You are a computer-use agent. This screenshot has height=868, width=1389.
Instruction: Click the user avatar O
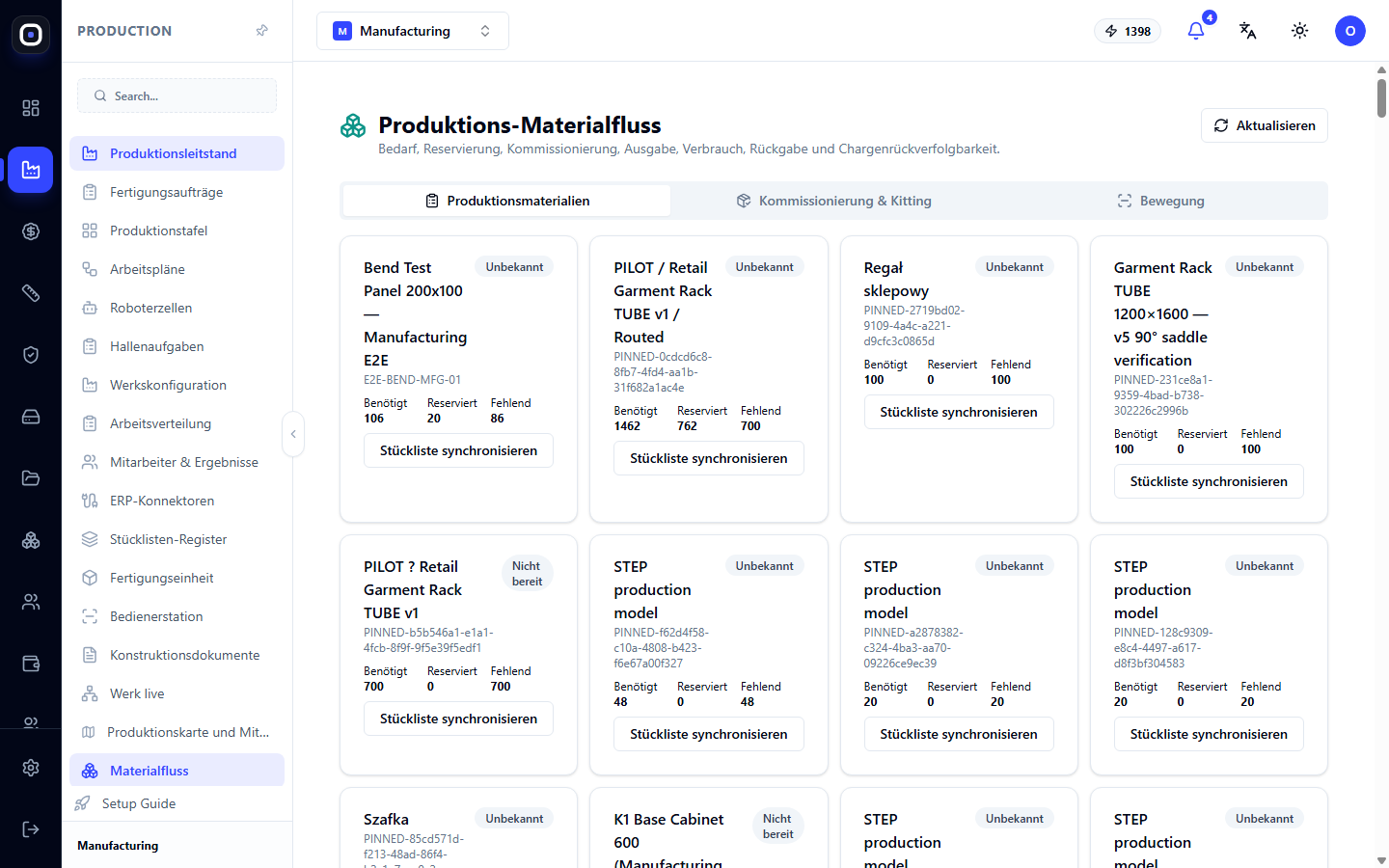coord(1350,31)
